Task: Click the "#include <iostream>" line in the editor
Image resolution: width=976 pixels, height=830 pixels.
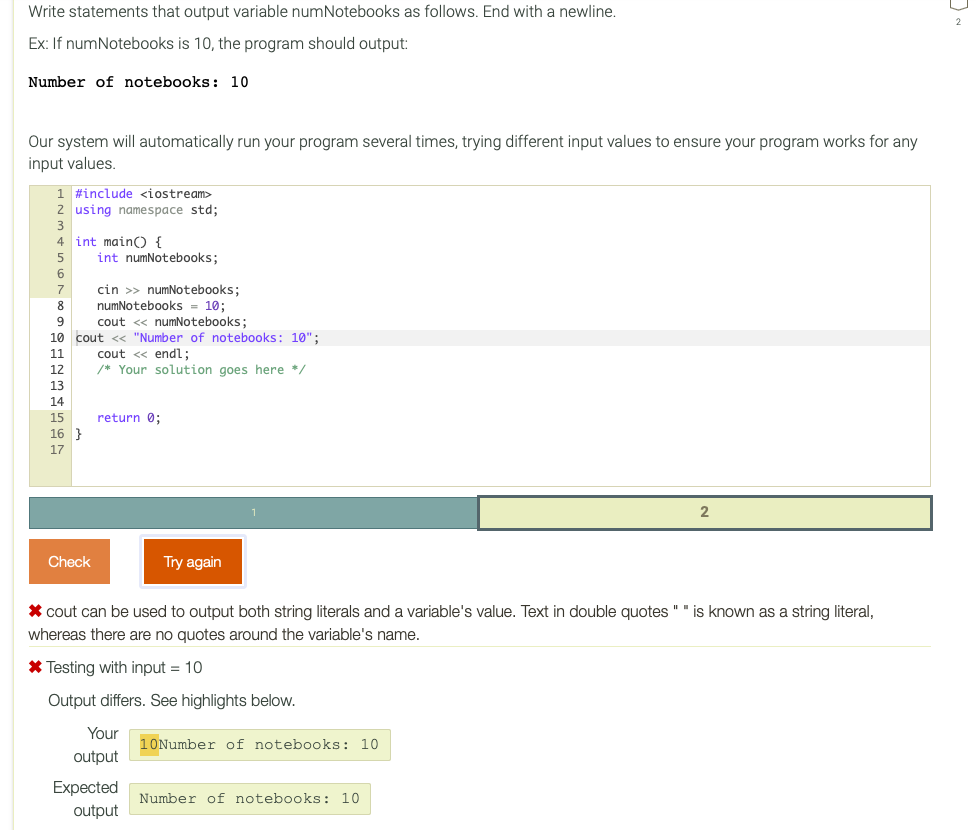Action: (143, 193)
